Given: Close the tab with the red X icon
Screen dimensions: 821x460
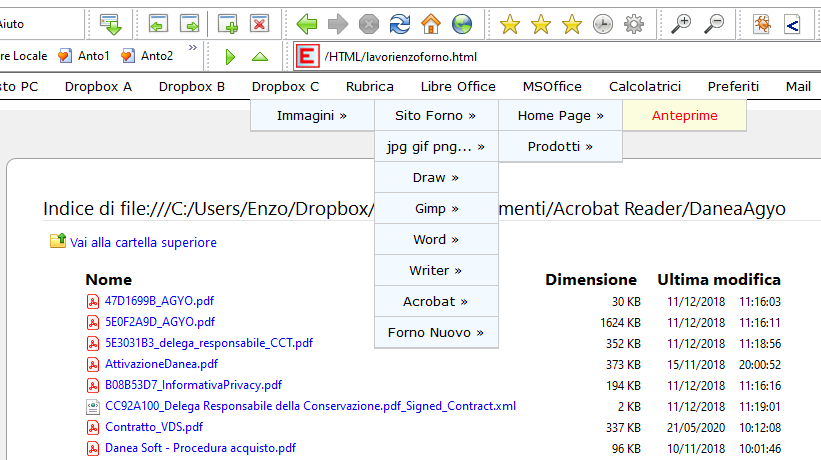Looking at the screenshot, I should [259, 24].
